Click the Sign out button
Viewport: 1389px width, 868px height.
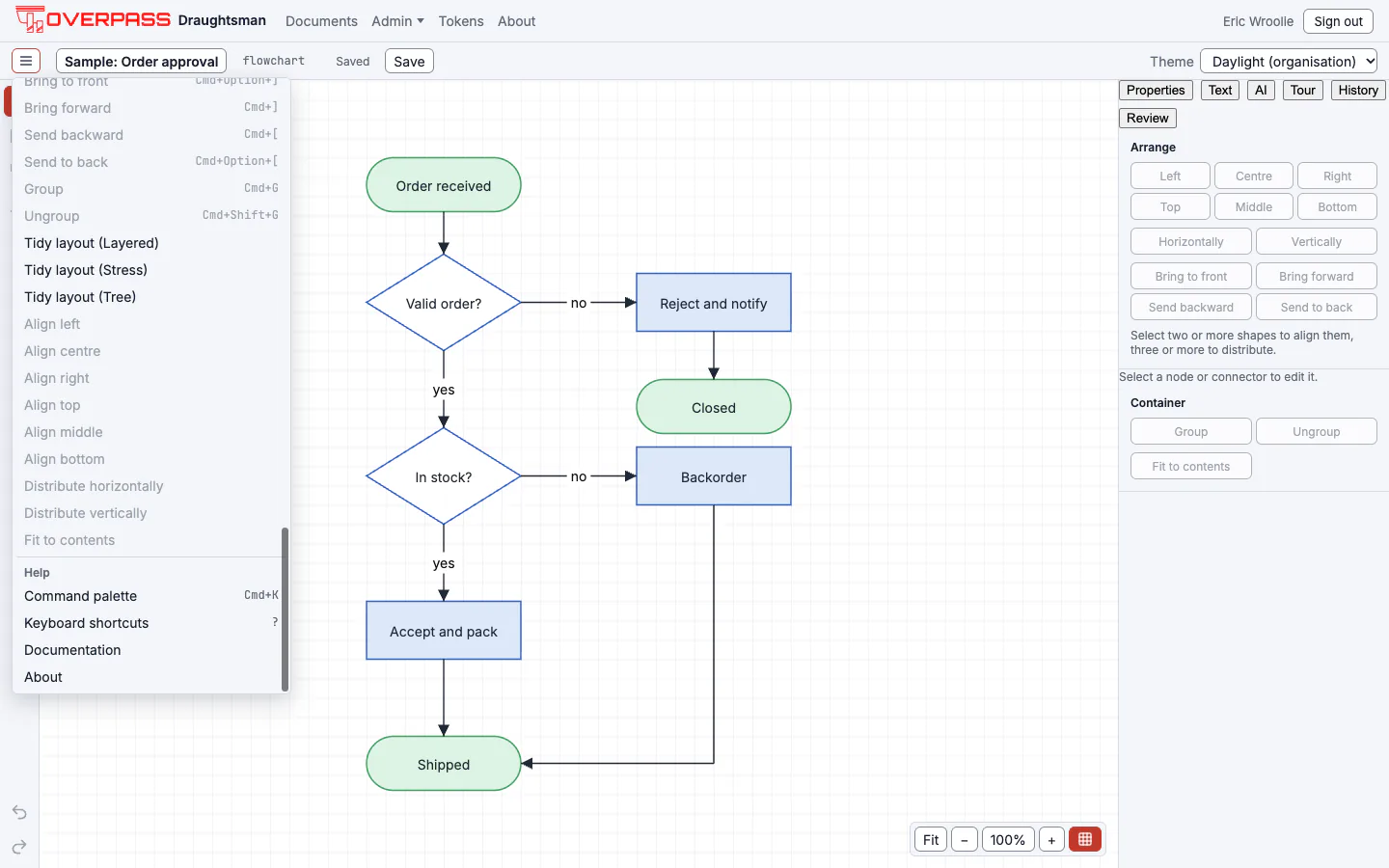[1338, 20]
